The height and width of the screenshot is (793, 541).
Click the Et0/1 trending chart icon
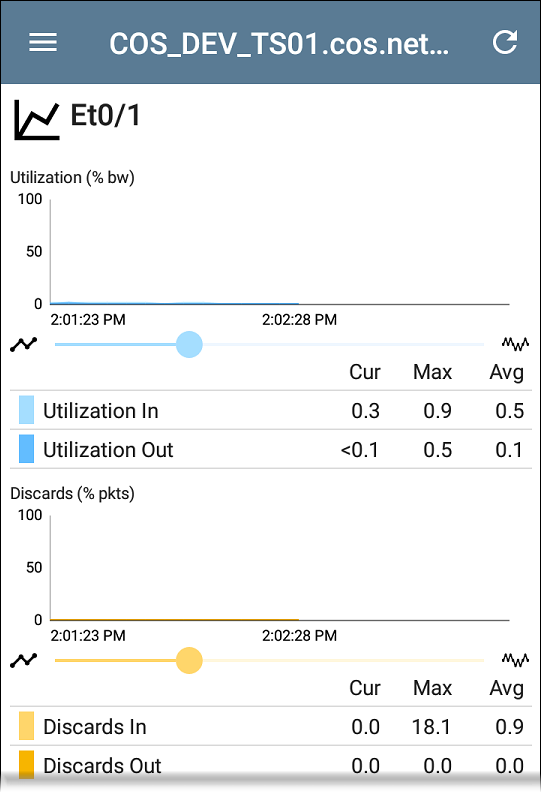coord(36,120)
